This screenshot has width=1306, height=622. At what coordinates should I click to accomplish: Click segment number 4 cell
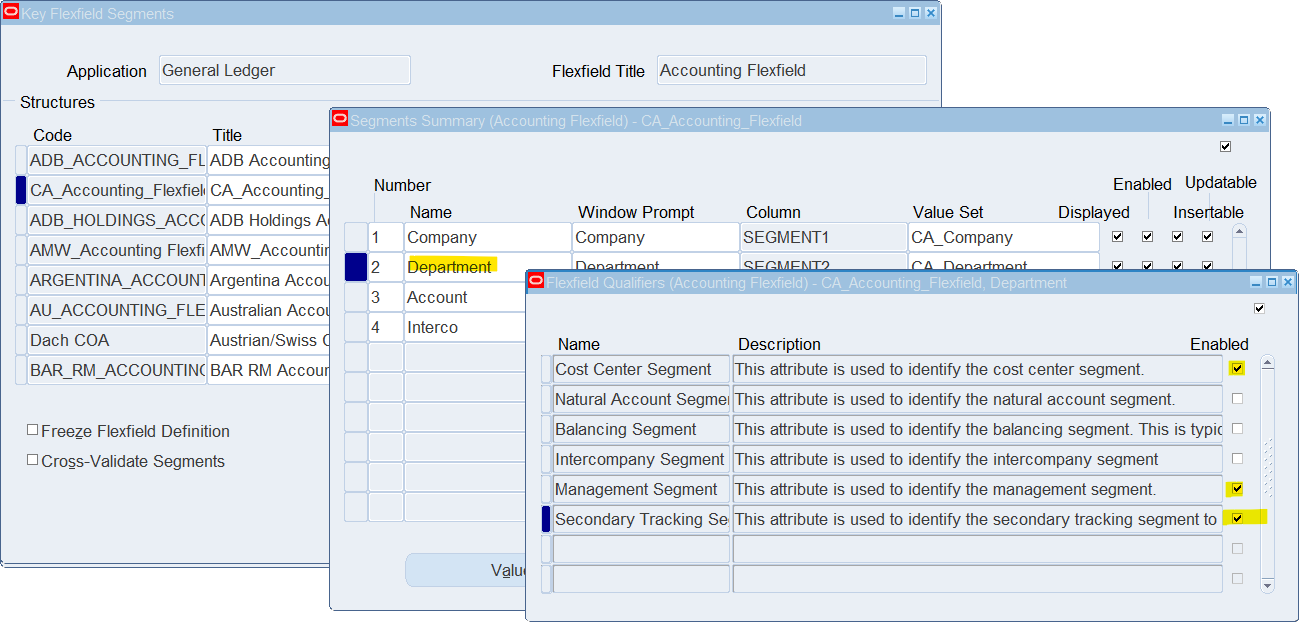coord(386,327)
